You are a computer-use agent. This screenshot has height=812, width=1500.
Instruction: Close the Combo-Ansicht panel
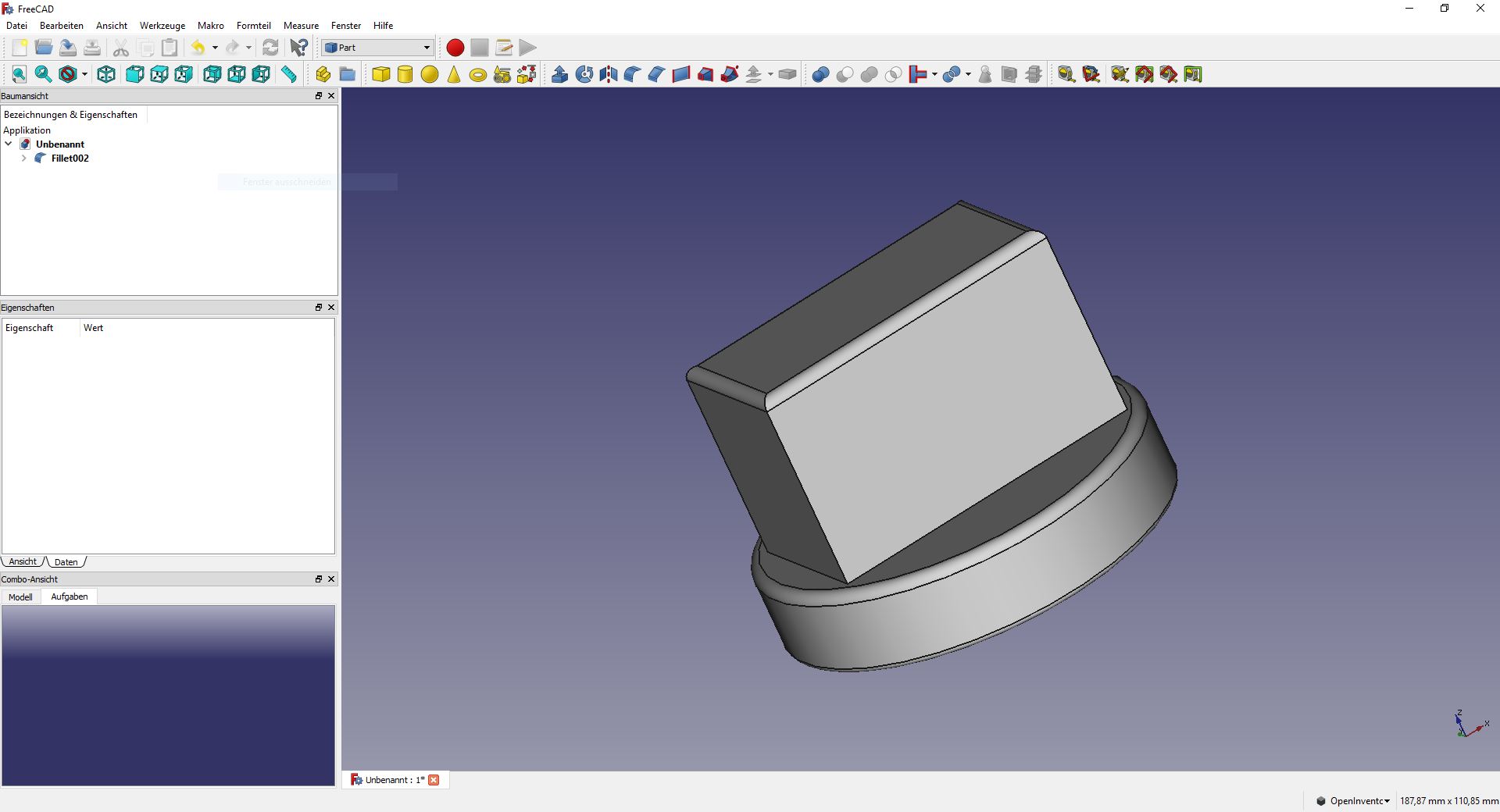[x=331, y=579]
